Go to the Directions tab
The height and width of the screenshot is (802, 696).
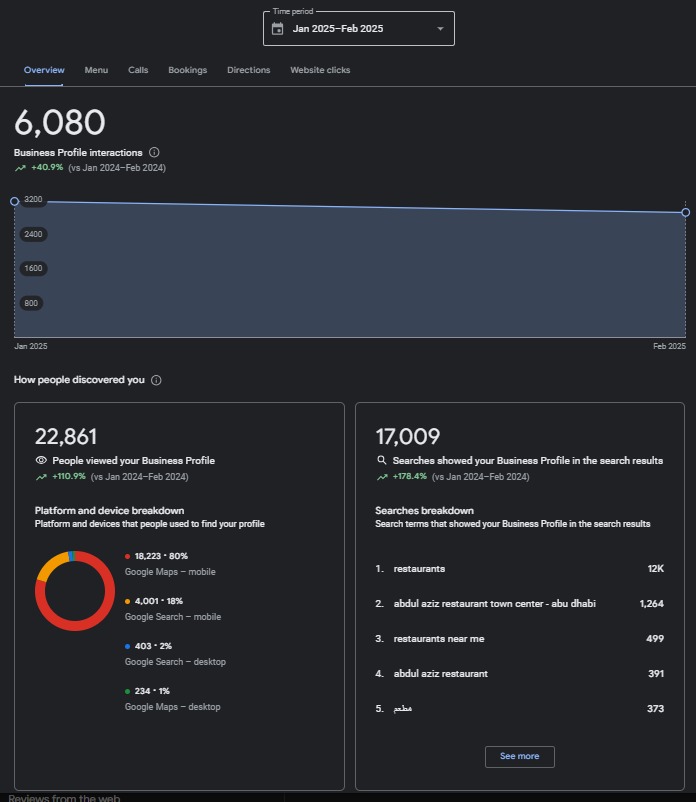248,70
